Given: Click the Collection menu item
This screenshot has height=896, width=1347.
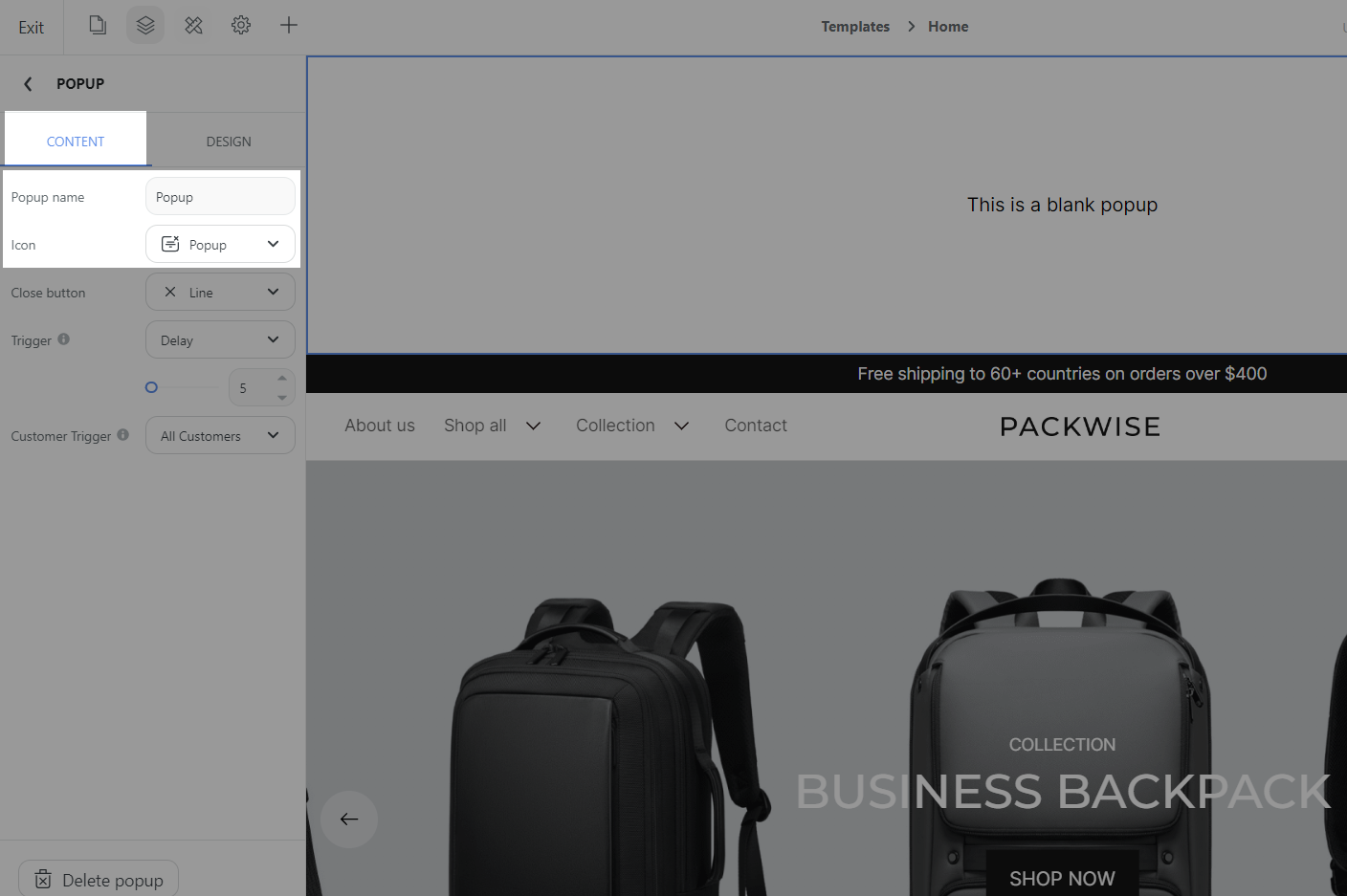Looking at the screenshot, I should click(x=615, y=426).
